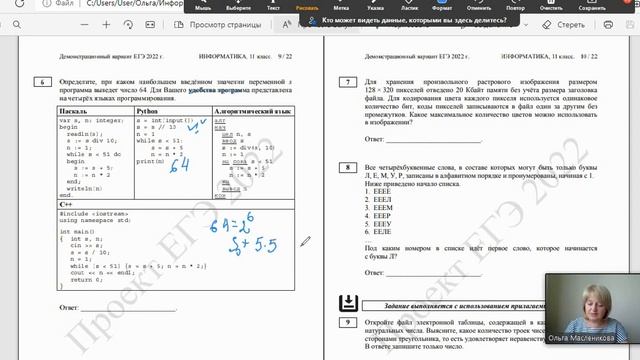Click Zoom Отменить undo button
This screenshot has height=360, width=640.
click(x=479, y=6)
